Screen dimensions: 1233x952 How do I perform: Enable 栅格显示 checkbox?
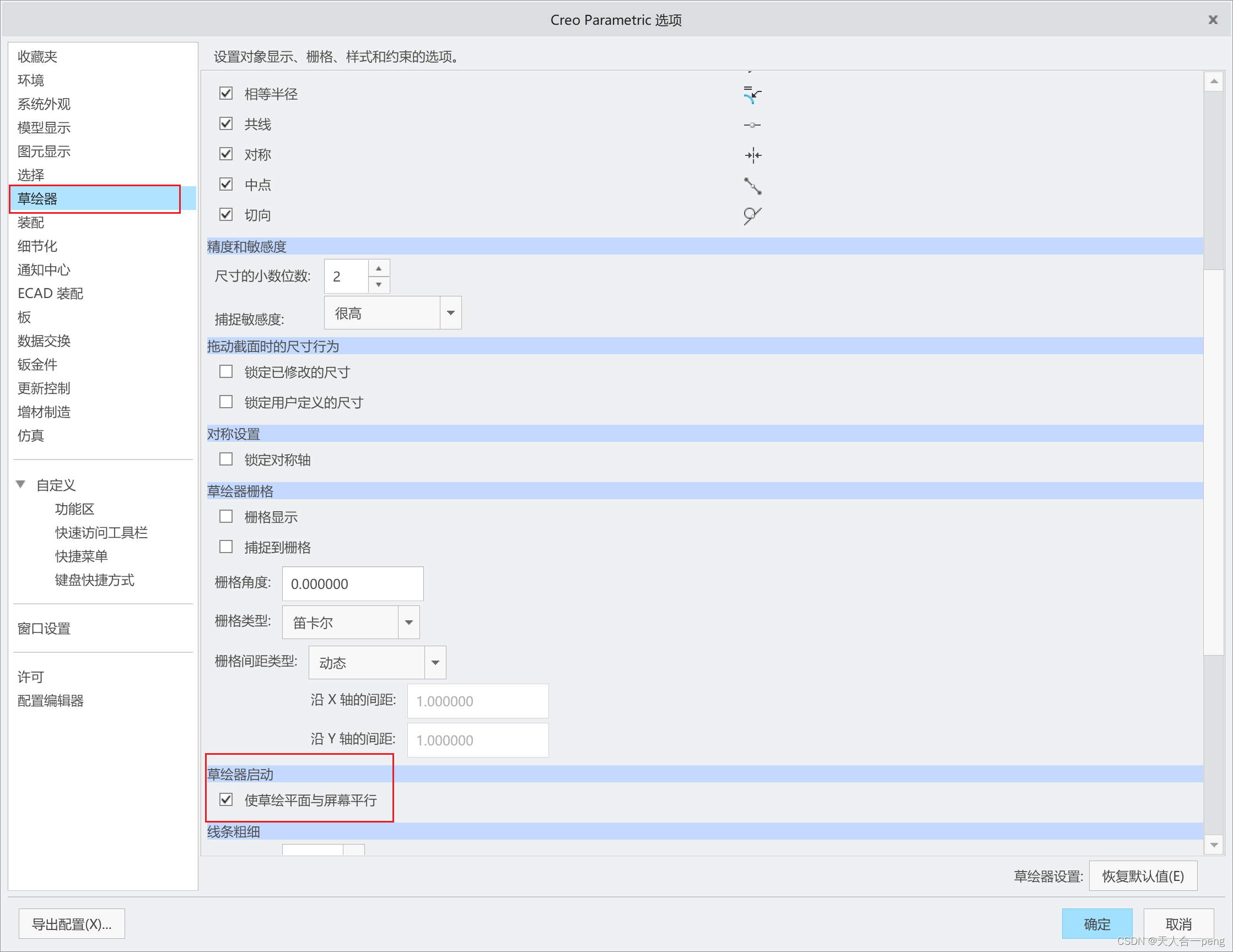225,517
